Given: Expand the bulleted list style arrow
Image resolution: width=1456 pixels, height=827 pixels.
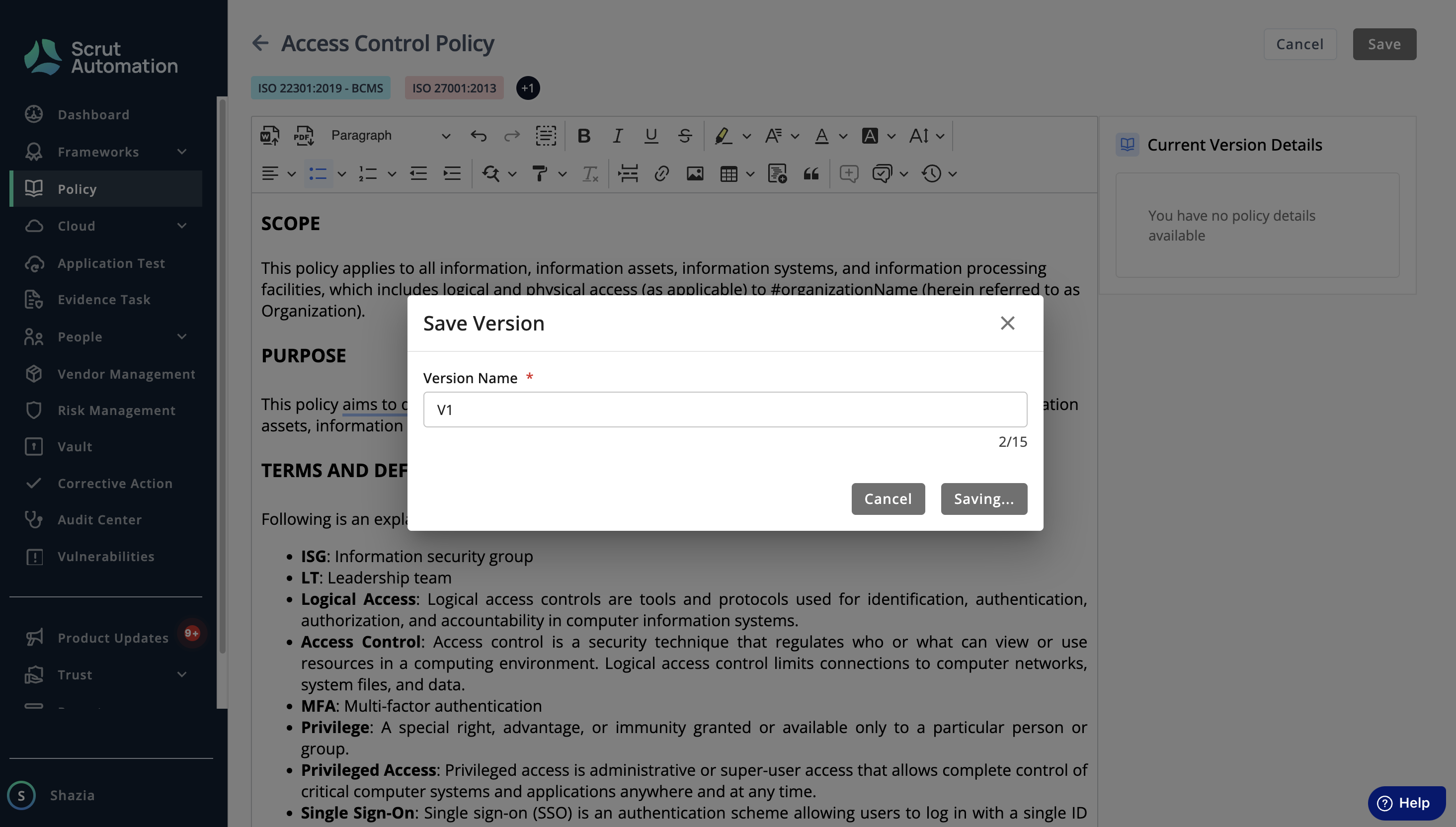Looking at the screenshot, I should point(342,174).
